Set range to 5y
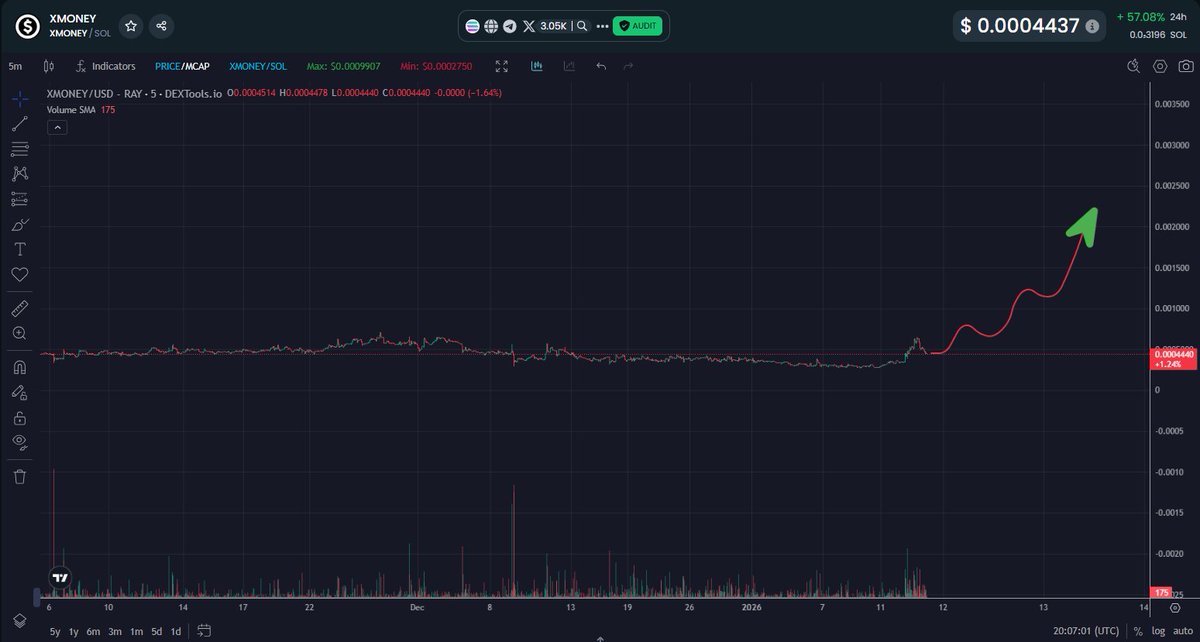The height and width of the screenshot is (642, 1200). (55, 631)
